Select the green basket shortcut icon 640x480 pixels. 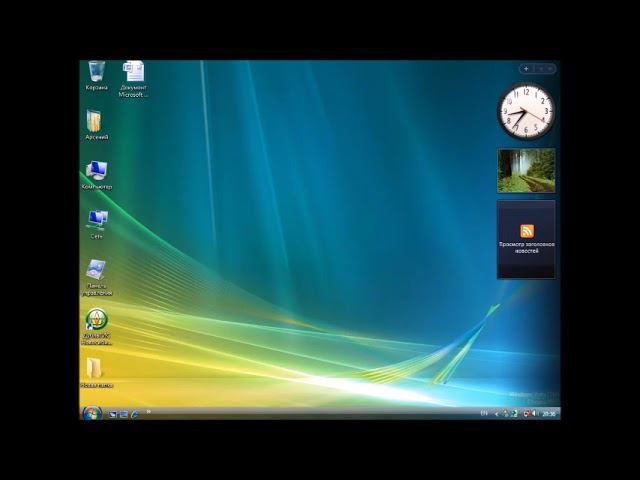click(97, 327)
